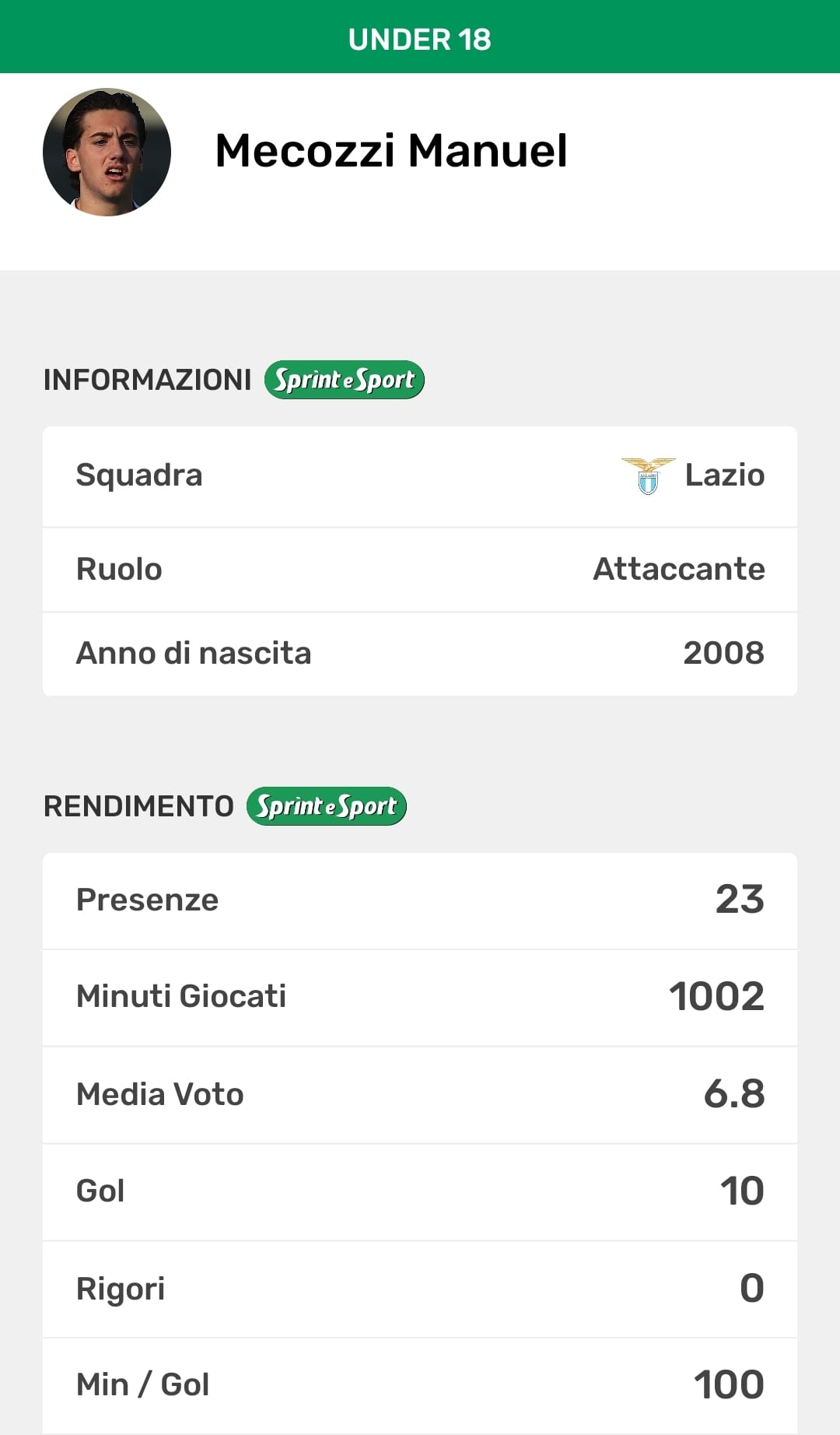
Task: Tap the Rigori row label
Action: [121, 1289]
